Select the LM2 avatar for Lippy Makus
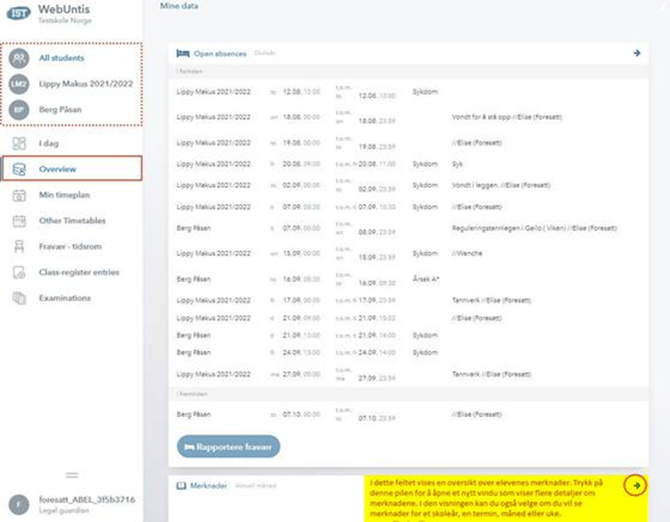 pyautogui.click(x=19, y=84)
